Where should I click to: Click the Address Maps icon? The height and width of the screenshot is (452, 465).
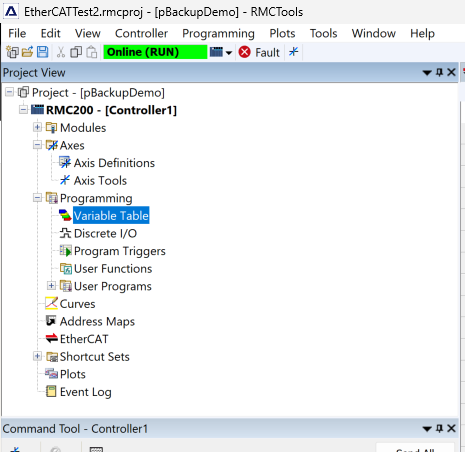pos(51,321)
